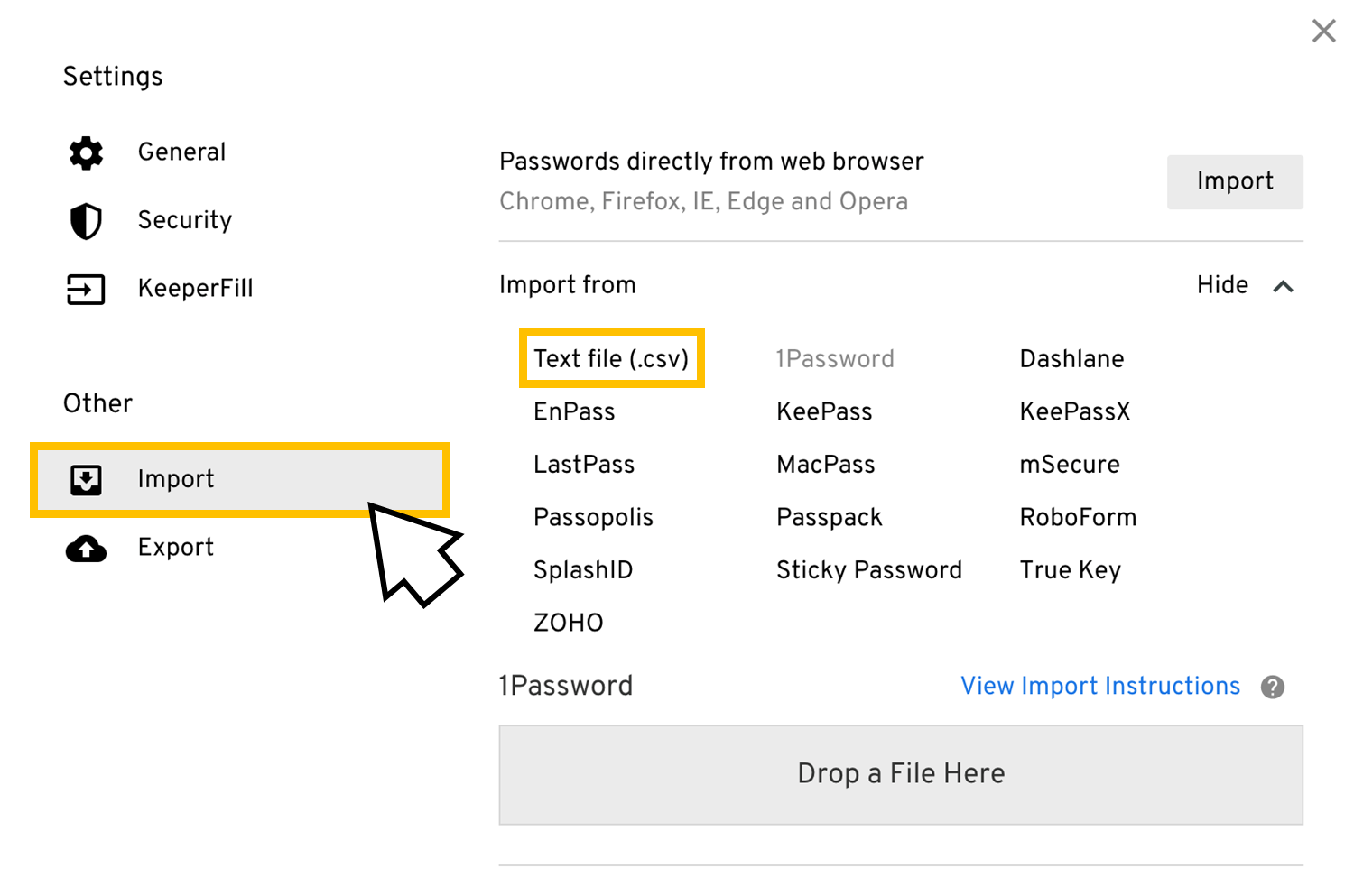Click the Import download-tray icon
Viewport: 1354px width, 896px height.
[86, 479]
